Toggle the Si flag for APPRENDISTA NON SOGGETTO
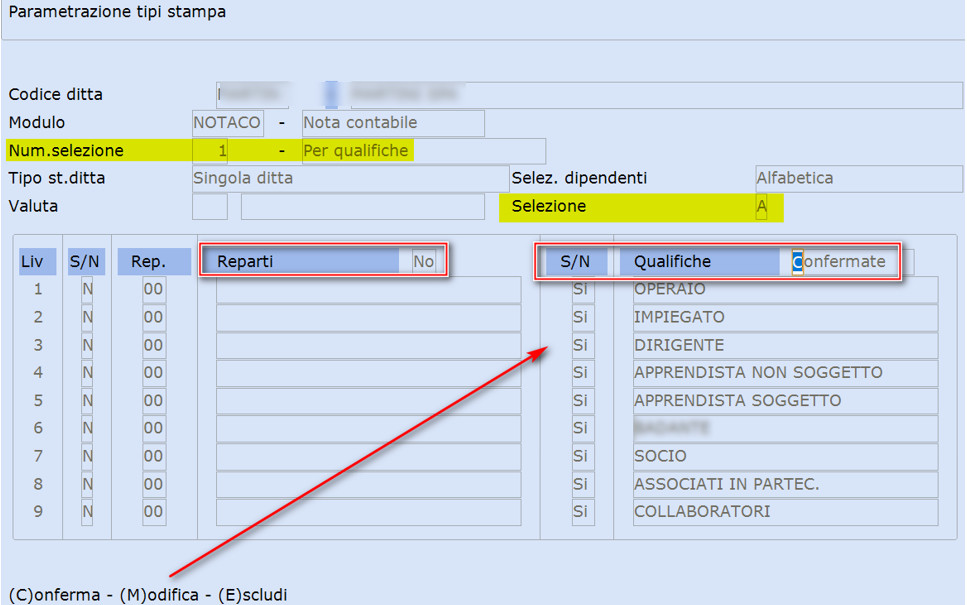This screenshot has width=967, height=605. point(583,373)
